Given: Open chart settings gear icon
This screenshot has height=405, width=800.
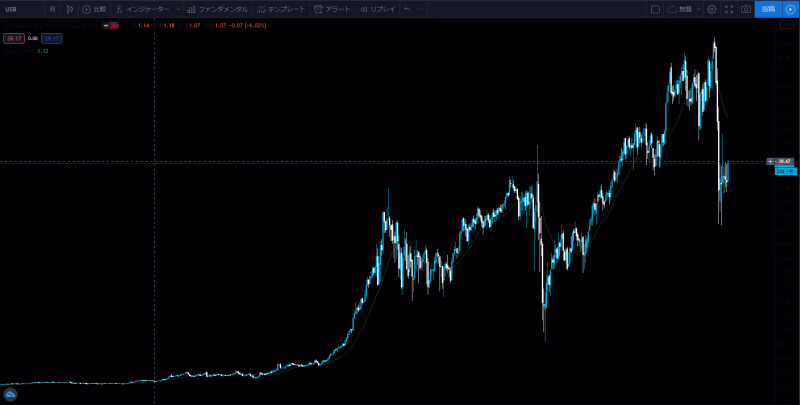Looking at the screenshot, I should point(711,9).
